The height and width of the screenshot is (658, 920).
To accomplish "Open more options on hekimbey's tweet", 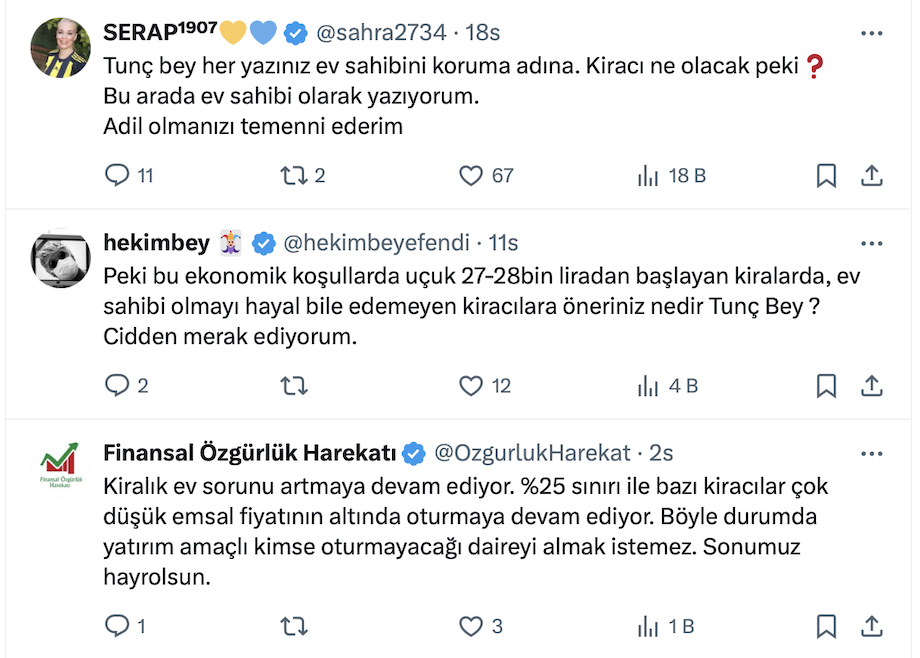I will tap(872, 243).
